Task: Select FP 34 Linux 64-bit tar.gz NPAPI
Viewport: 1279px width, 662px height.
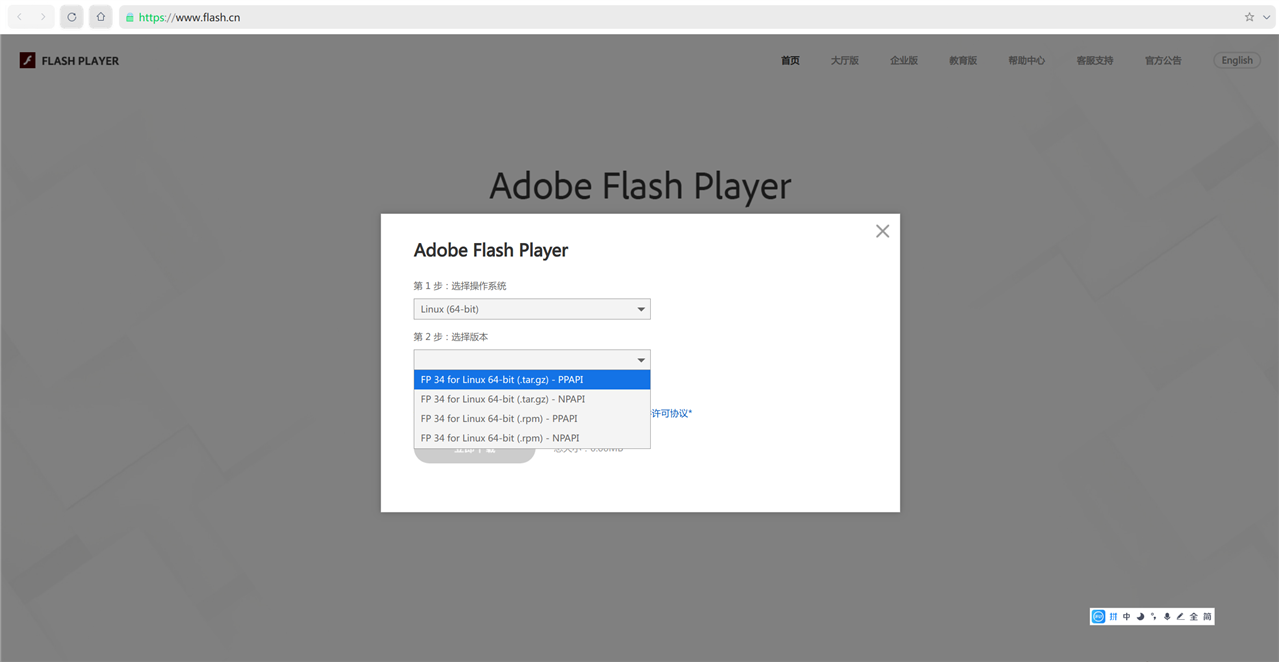Action: click(x=532, y=399)
